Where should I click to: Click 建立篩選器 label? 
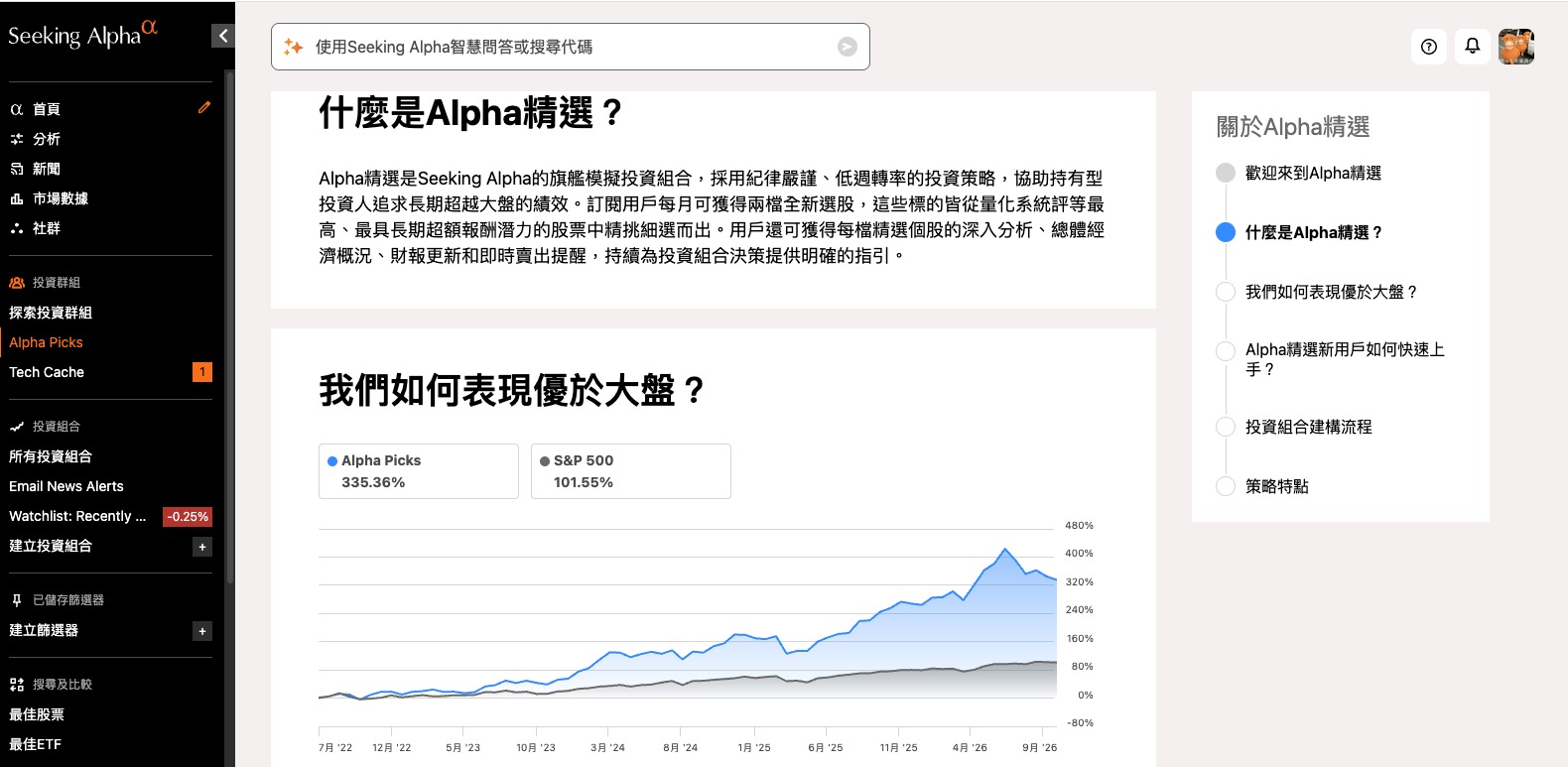point(44,630)
